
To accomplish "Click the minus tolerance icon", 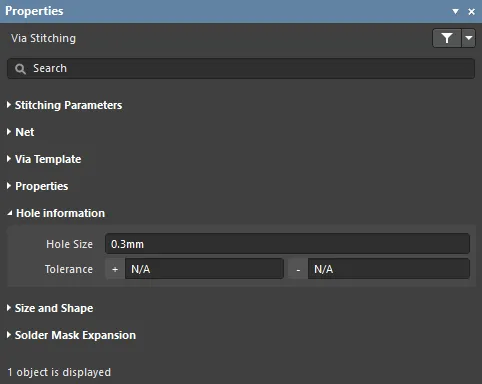I will 298,269.
